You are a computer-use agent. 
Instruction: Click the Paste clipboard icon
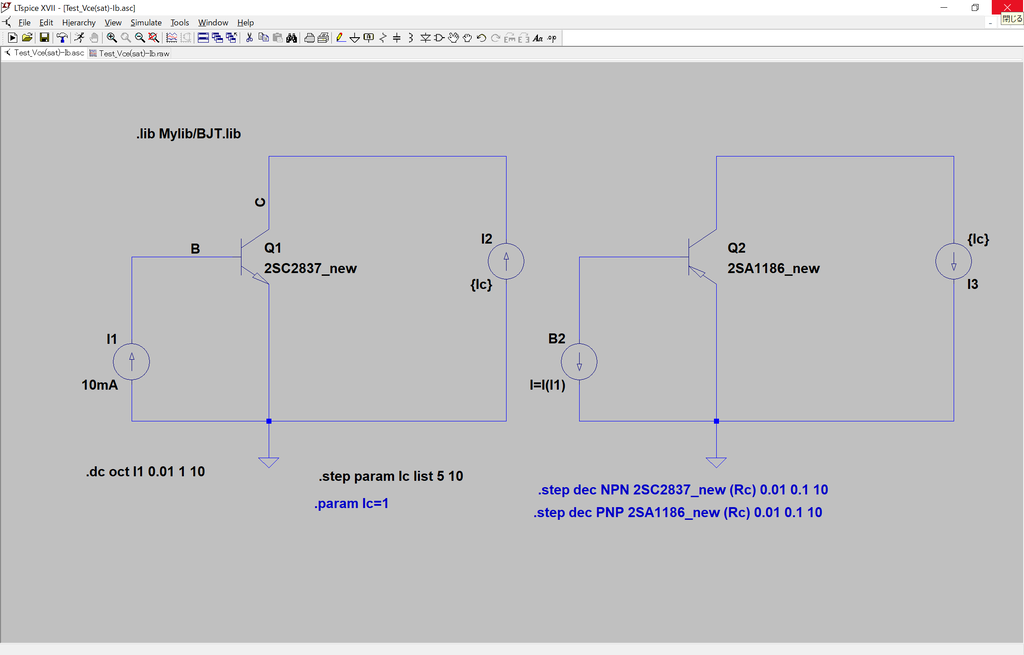point(278,38)
